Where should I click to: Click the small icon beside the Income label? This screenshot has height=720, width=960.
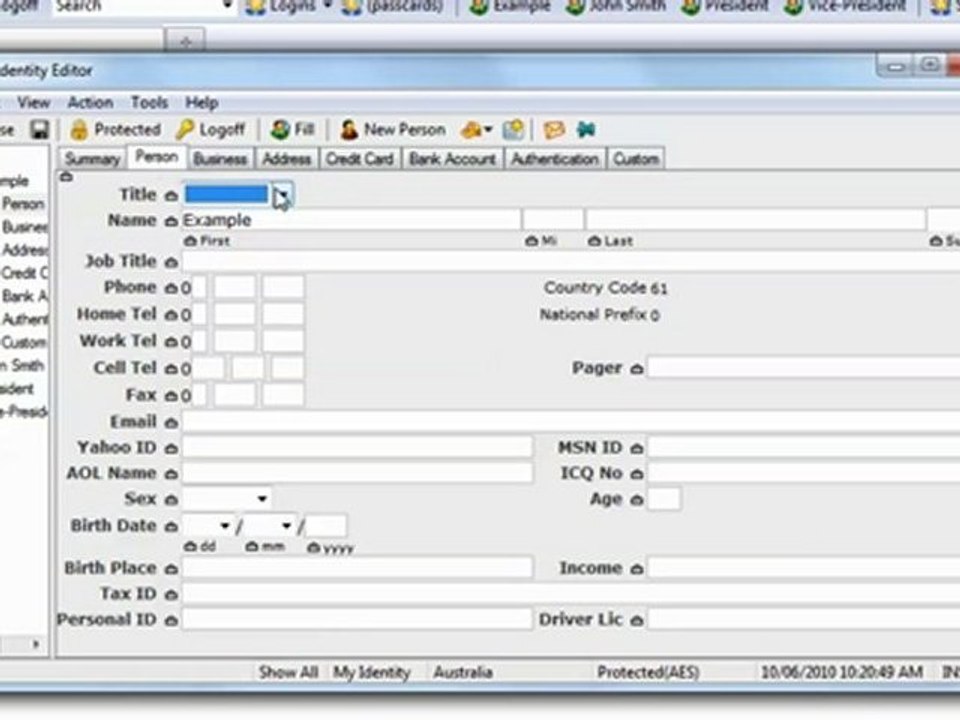637,569
